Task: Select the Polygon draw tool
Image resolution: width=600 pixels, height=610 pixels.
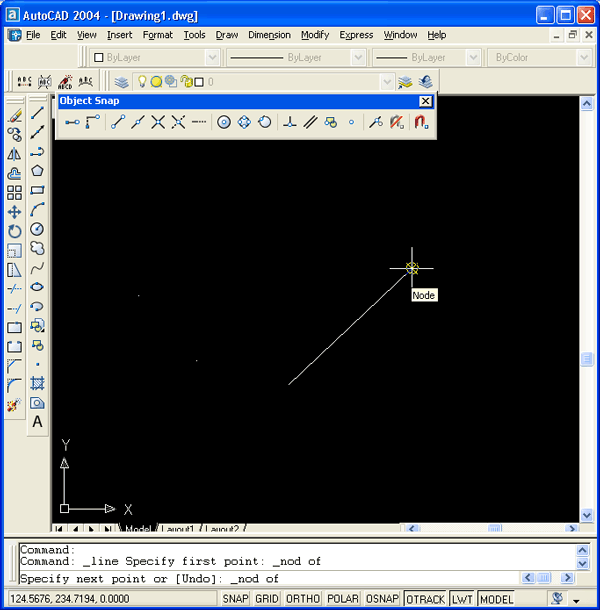Action: (x=37, y=171)
